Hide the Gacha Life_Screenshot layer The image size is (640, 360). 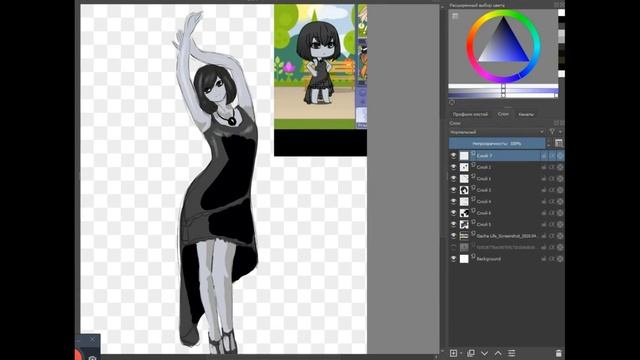(453, 236)
